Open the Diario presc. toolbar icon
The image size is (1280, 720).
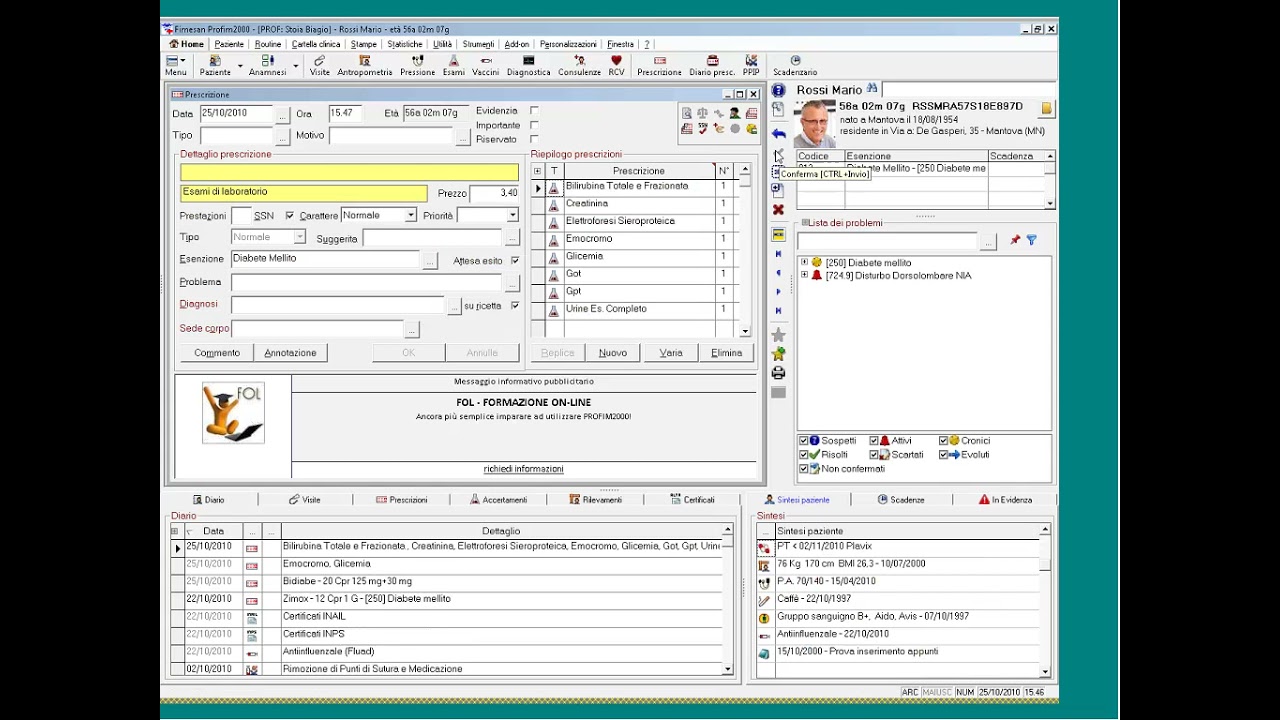pyautogui.click(x=712, y=66)
